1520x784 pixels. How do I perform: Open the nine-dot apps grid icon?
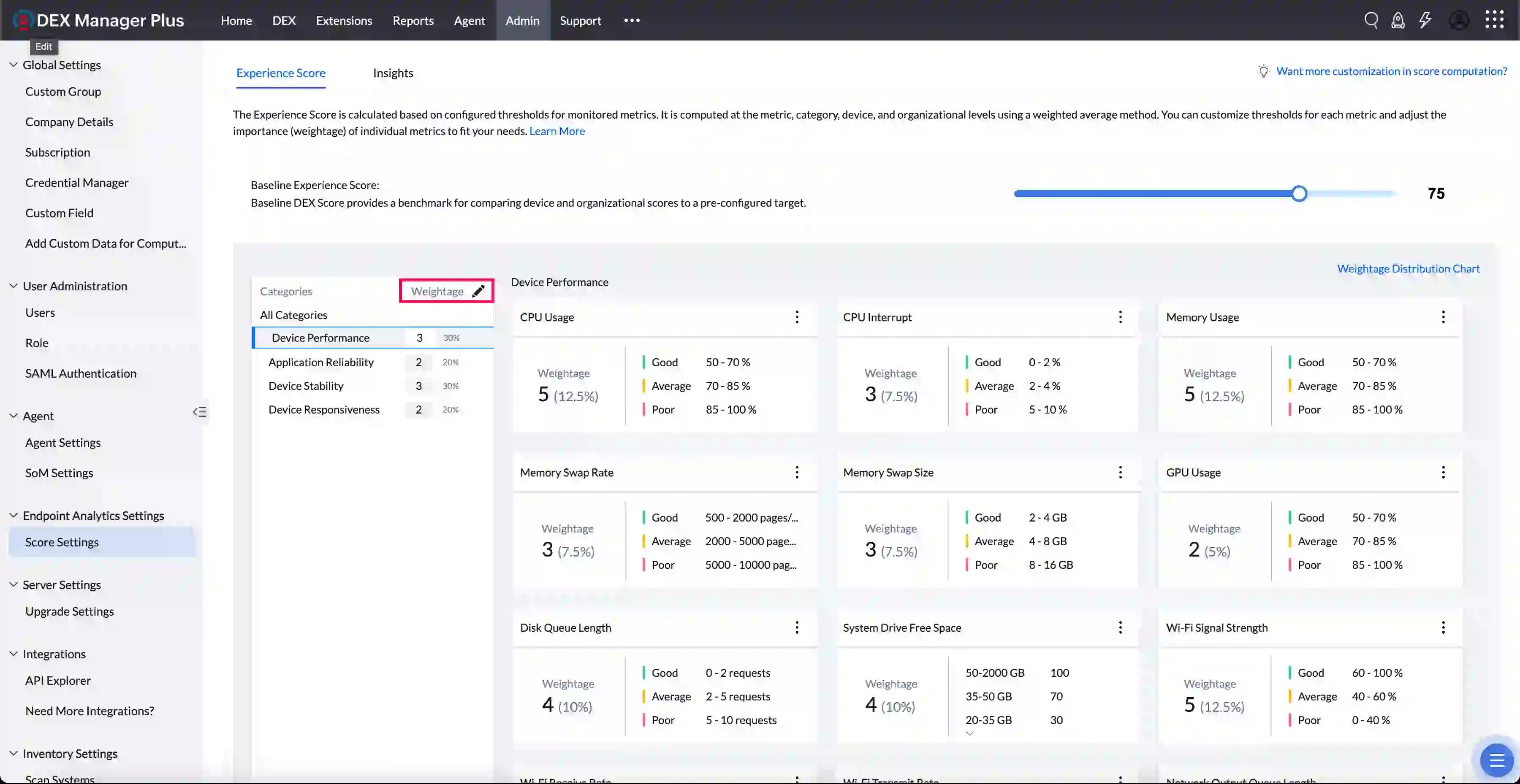1494,20
